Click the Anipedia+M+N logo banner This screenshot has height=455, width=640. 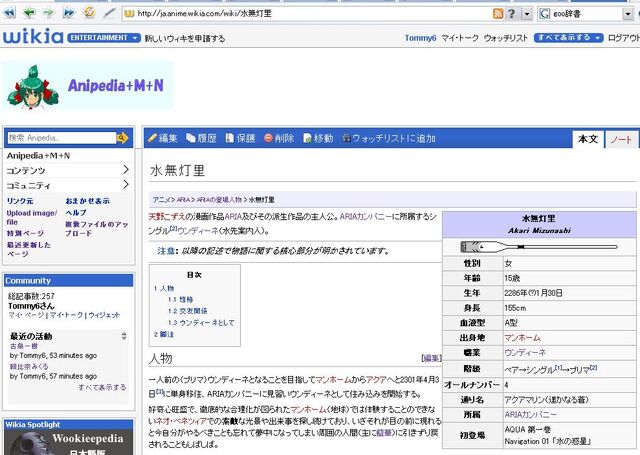click(x=88, y=85)
